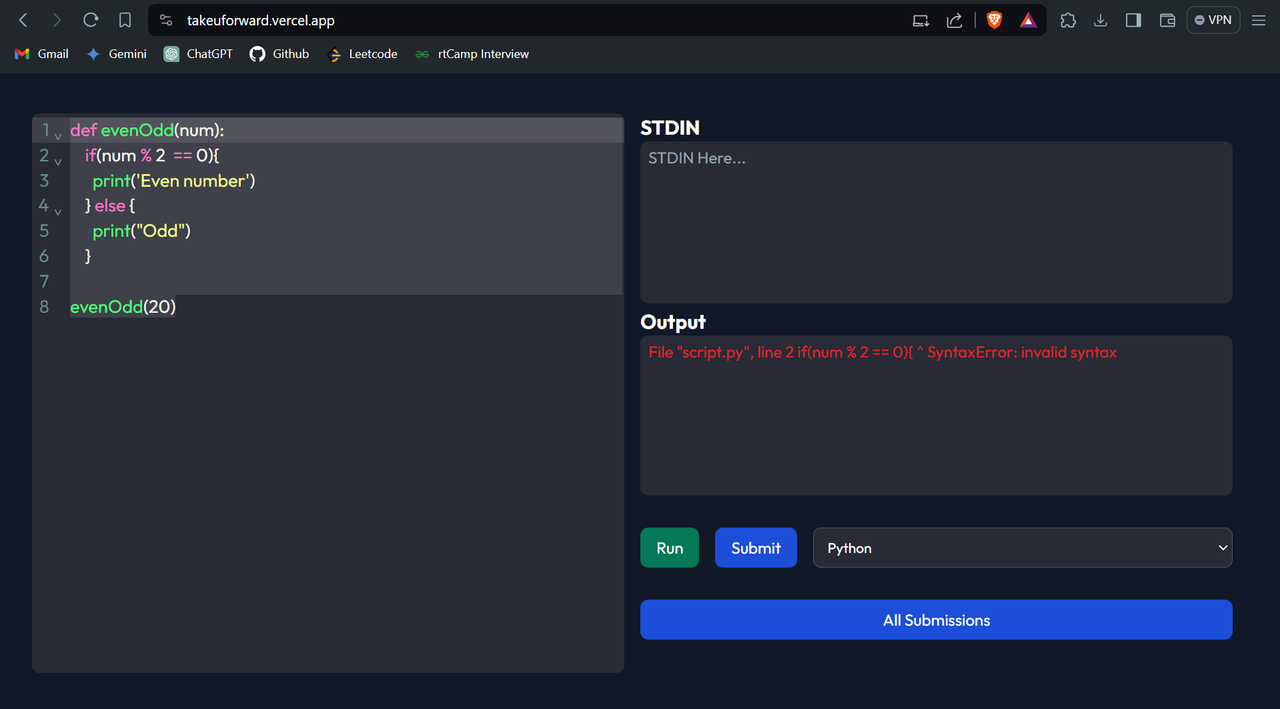Image resolution: width=1280 pixels, height=709 pixels.
Task: Click line number 8 in the gutter
Action: point(44,306)
